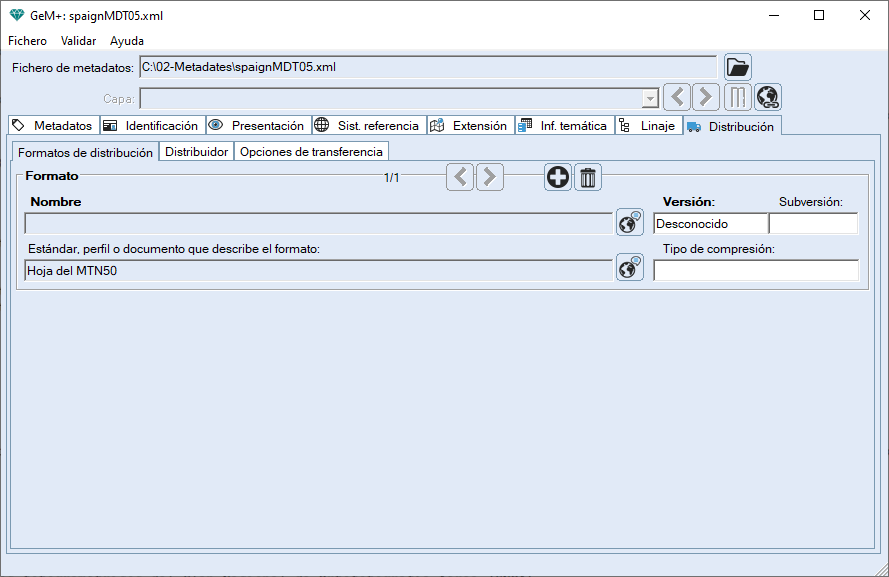Delete current format using trash icon
The width and height of the screenshot is (889, 577).
click(x=588, y=178)
